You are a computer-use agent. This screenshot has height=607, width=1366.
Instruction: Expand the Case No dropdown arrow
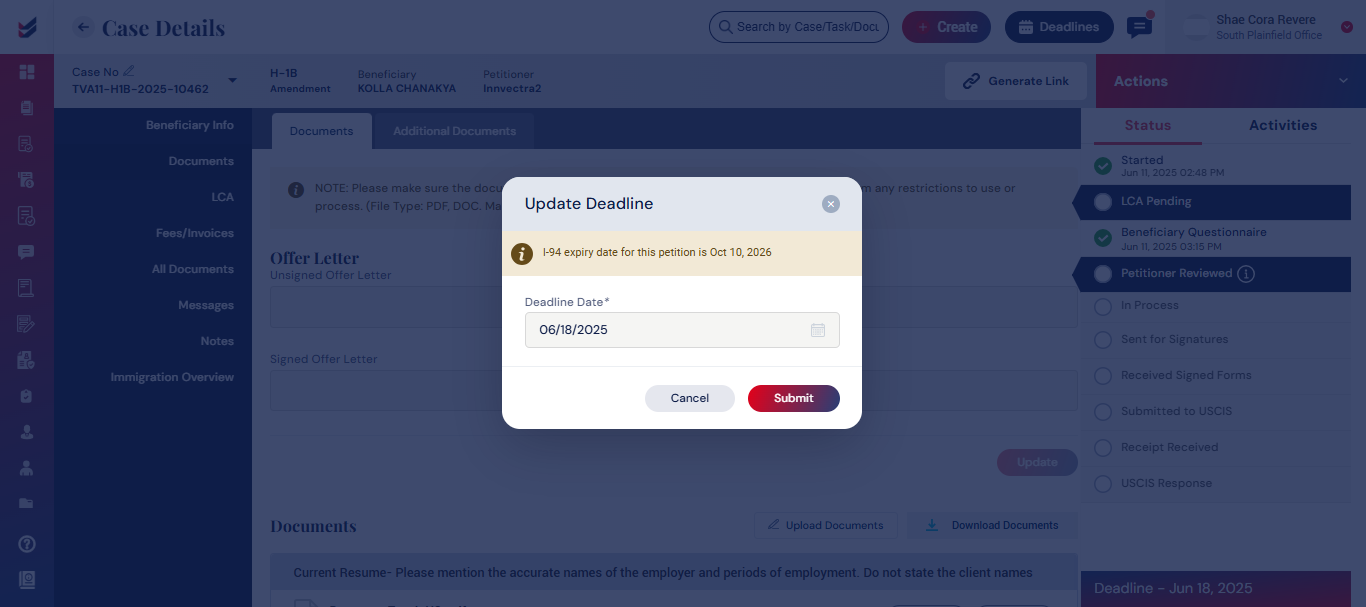coord(232,81)
